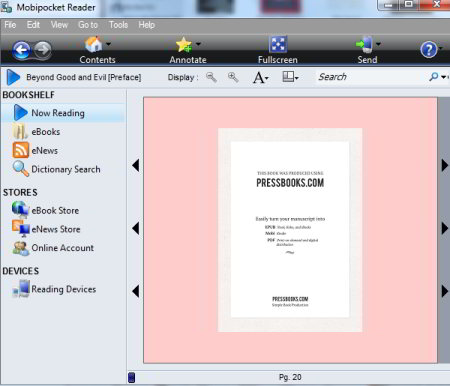Click the blue play icon beside book title

[x=13, y=77]
